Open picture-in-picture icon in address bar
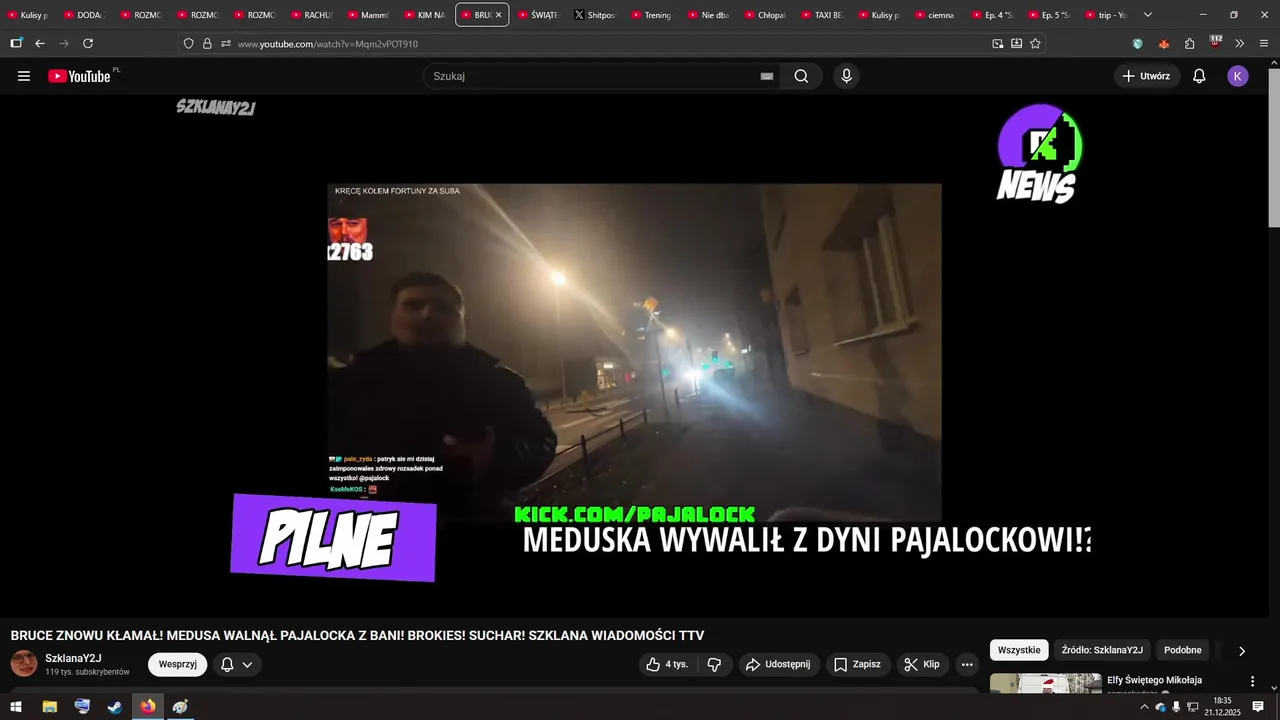Viewport: 1280px width, 720px height. pyautogui.click(x=997, y=44)
